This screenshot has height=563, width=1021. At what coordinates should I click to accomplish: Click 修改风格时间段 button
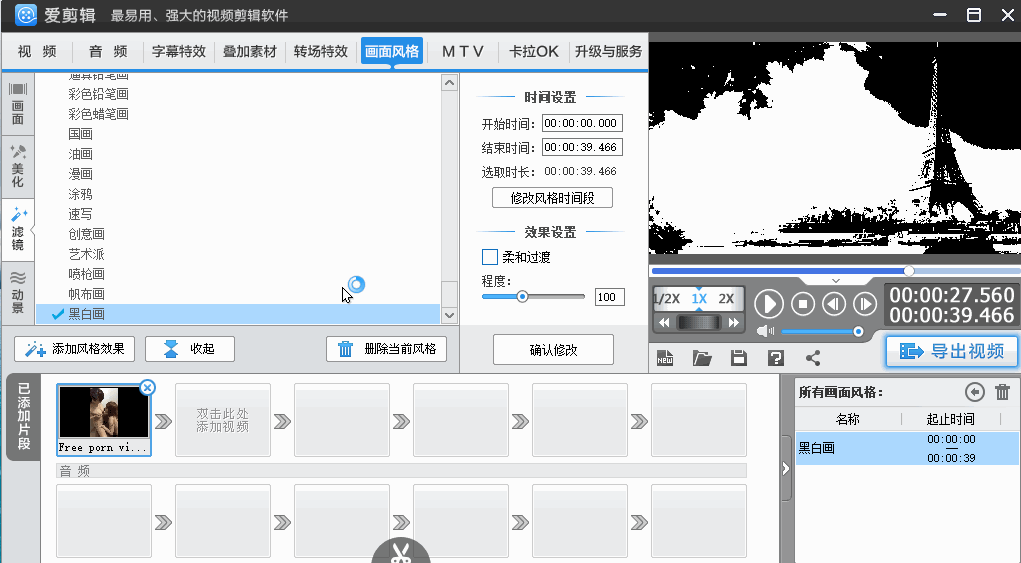click(x=552, y=198)
